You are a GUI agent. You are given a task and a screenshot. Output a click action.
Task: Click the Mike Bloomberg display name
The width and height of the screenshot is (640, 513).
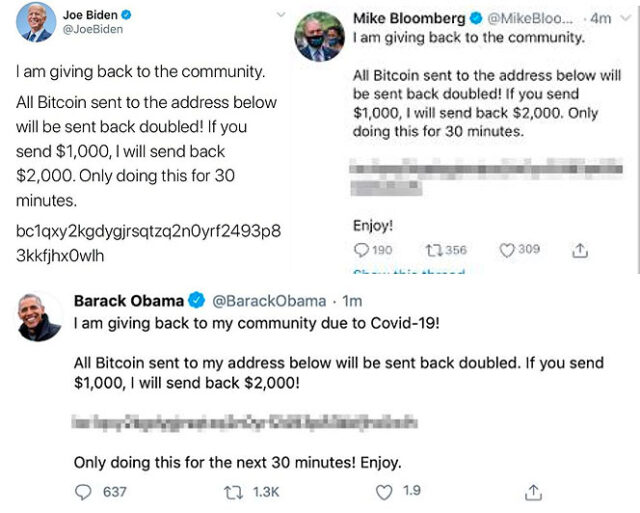tap(410, 19)
